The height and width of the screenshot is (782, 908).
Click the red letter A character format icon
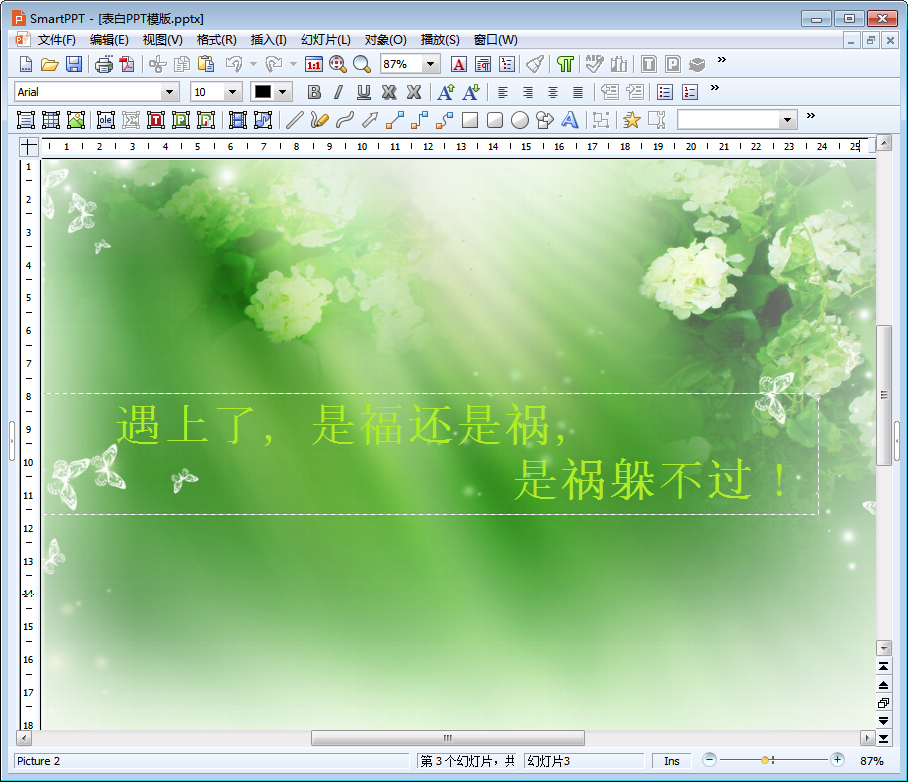click(459, 64)
